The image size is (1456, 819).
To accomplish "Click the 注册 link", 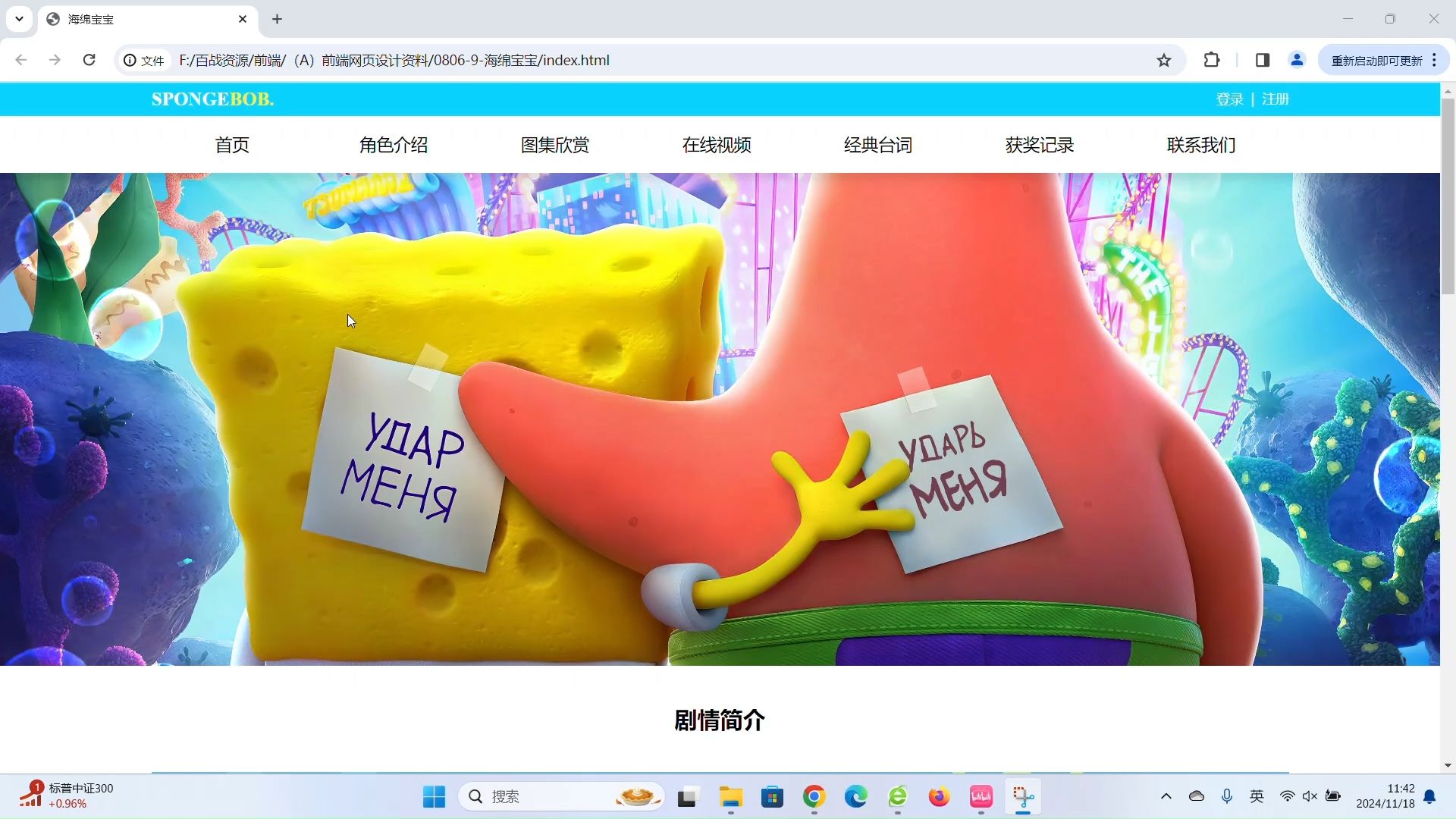I will 1276,99.
